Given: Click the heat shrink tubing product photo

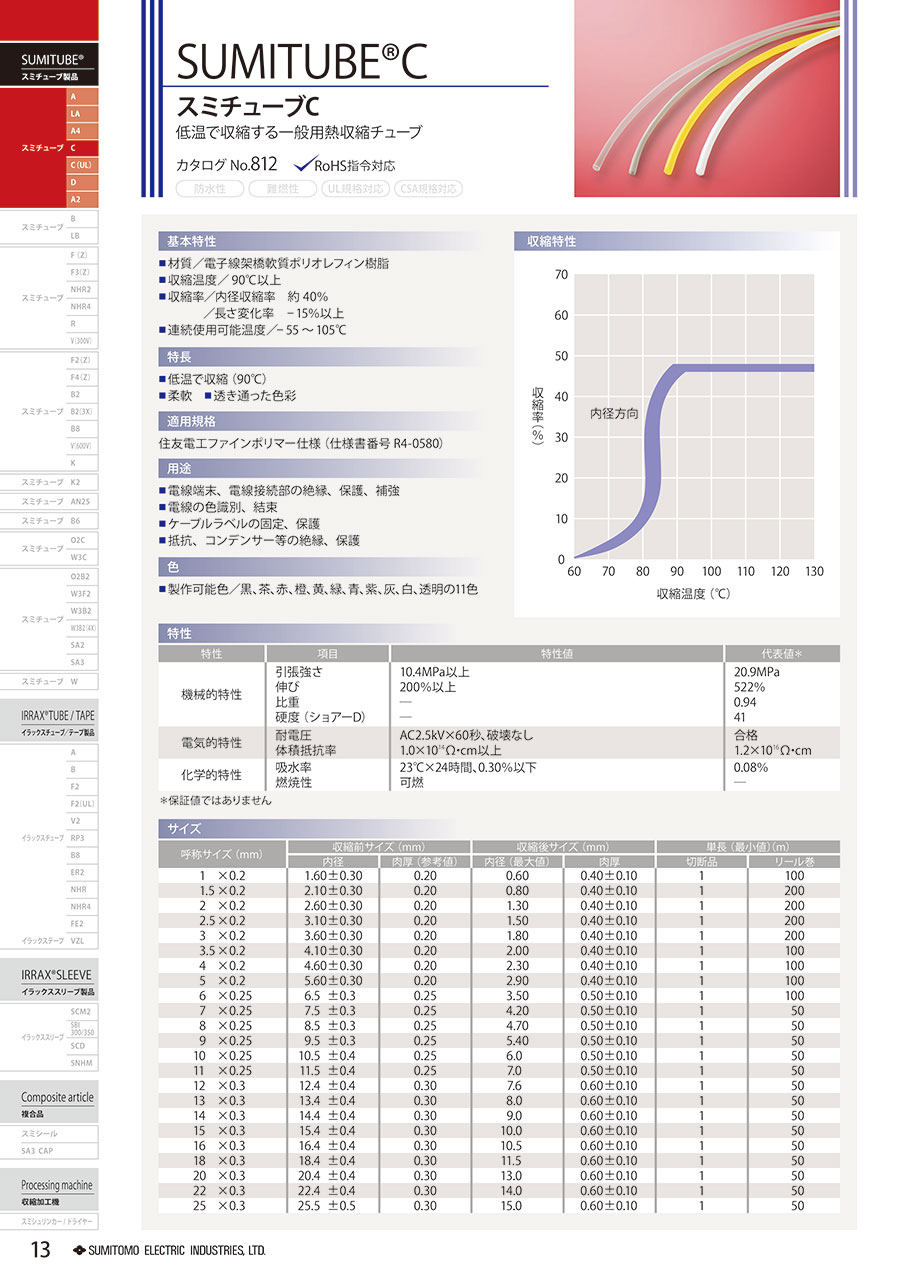Looking at the screenshot, I should [x=715, y=98].
